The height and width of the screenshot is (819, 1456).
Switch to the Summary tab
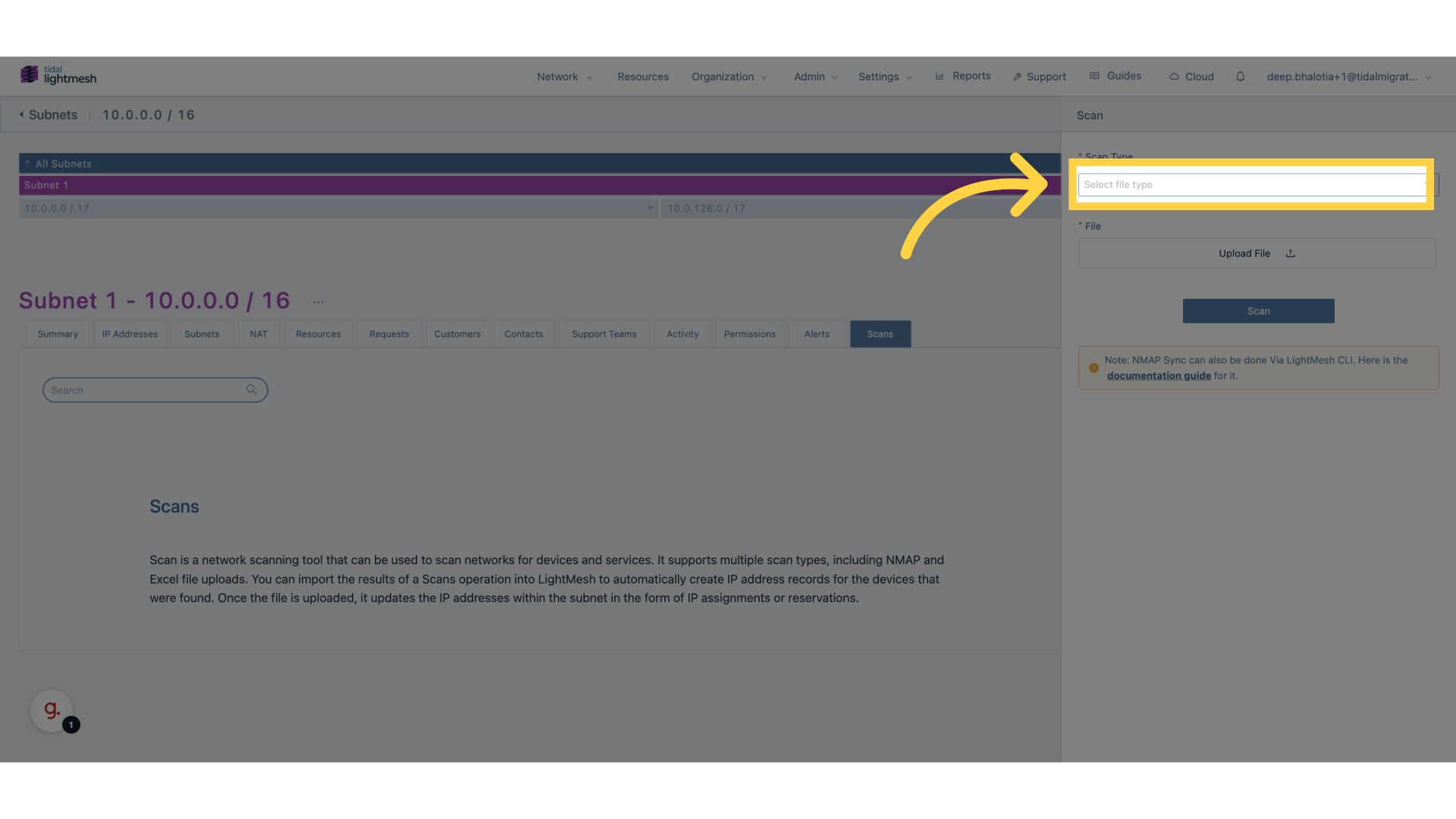58,333
